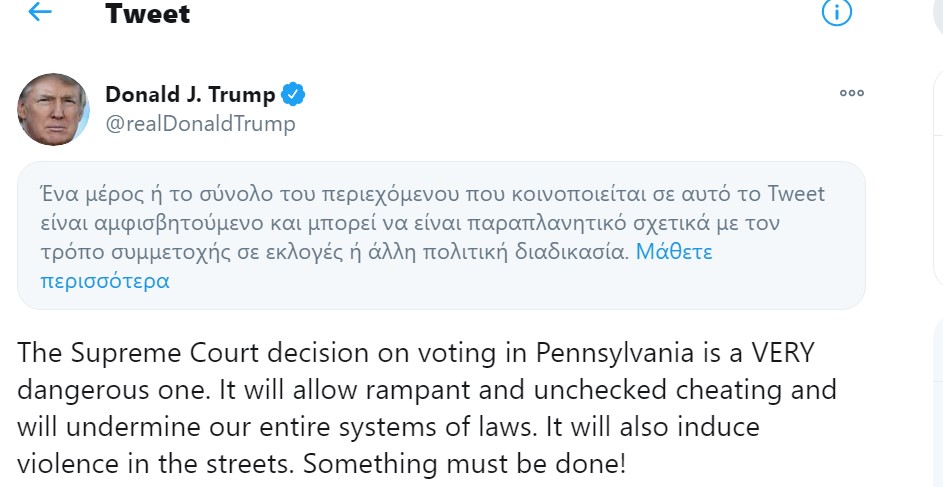The image size is (943, 487).
Task: Click the blue verified badge
Action: (293, 94)
